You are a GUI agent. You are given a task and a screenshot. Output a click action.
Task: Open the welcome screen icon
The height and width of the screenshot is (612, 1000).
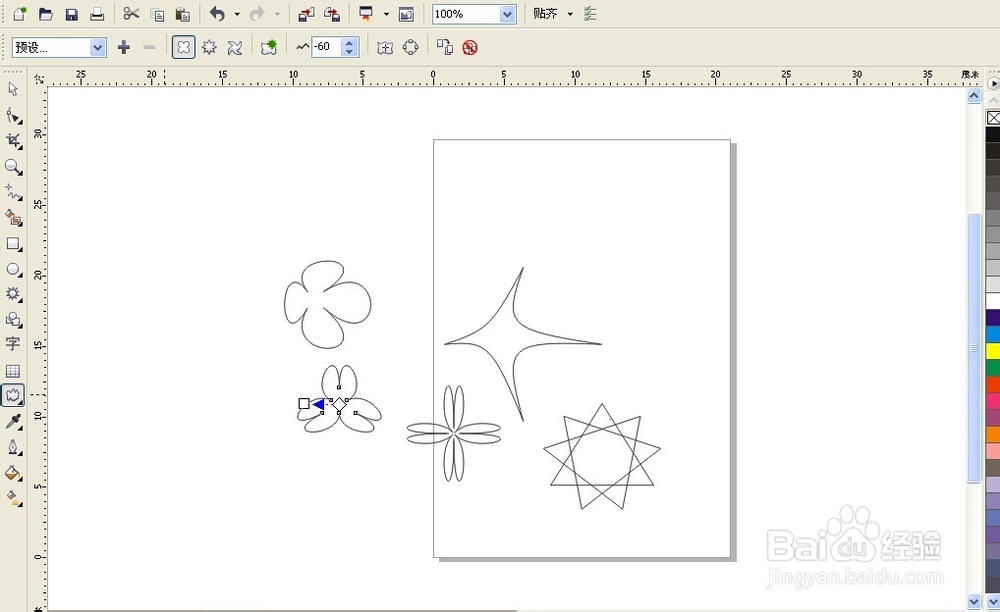pos(406,13)
